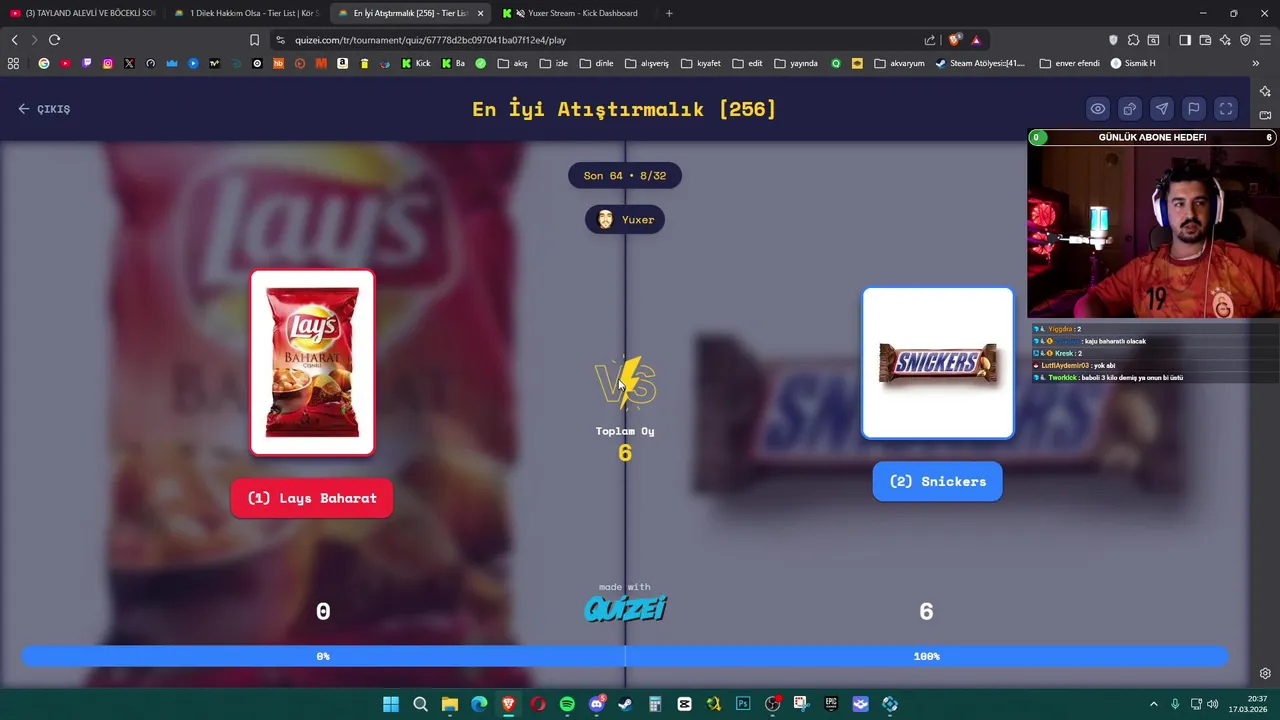Click the volume speaker tray icon
The width and height of the screenshot is (1280, 720).
pos(1212,704)
